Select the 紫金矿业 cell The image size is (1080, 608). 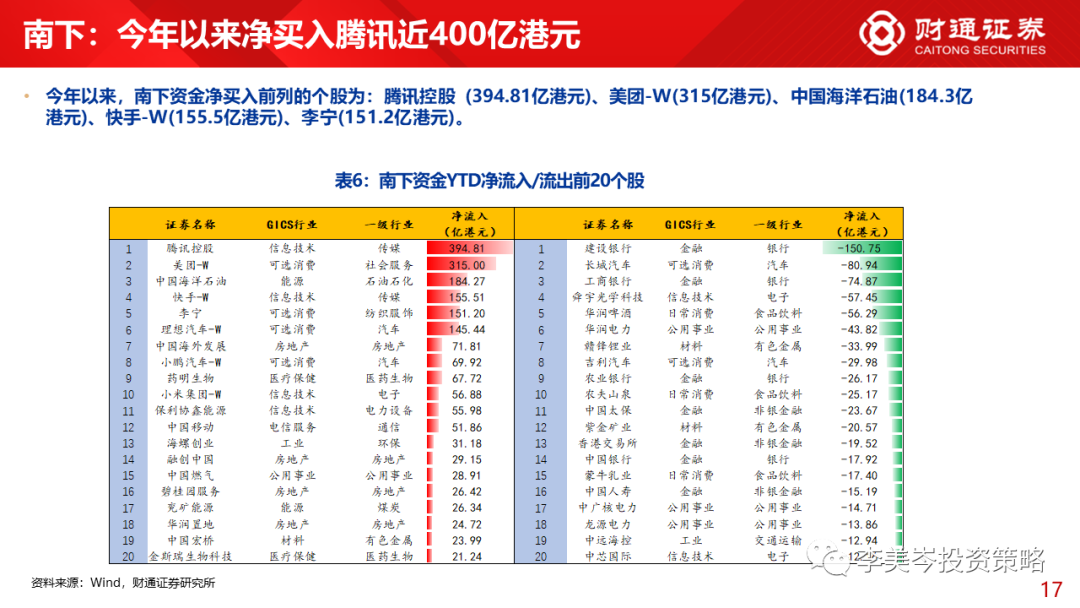point(608,427)
